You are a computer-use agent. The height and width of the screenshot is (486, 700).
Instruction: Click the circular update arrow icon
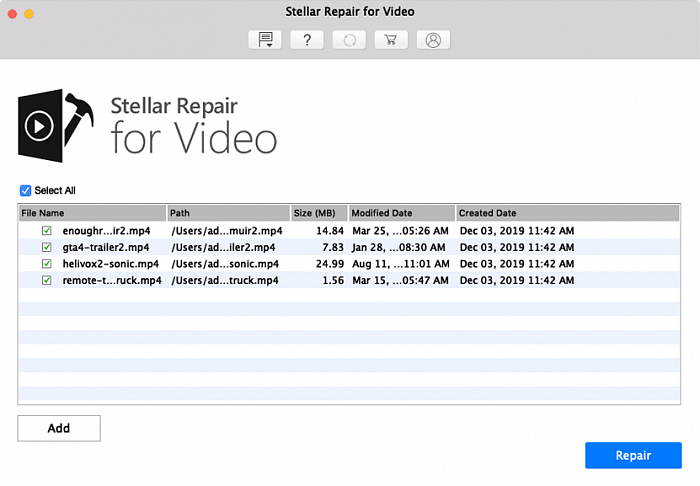point(349,40)
